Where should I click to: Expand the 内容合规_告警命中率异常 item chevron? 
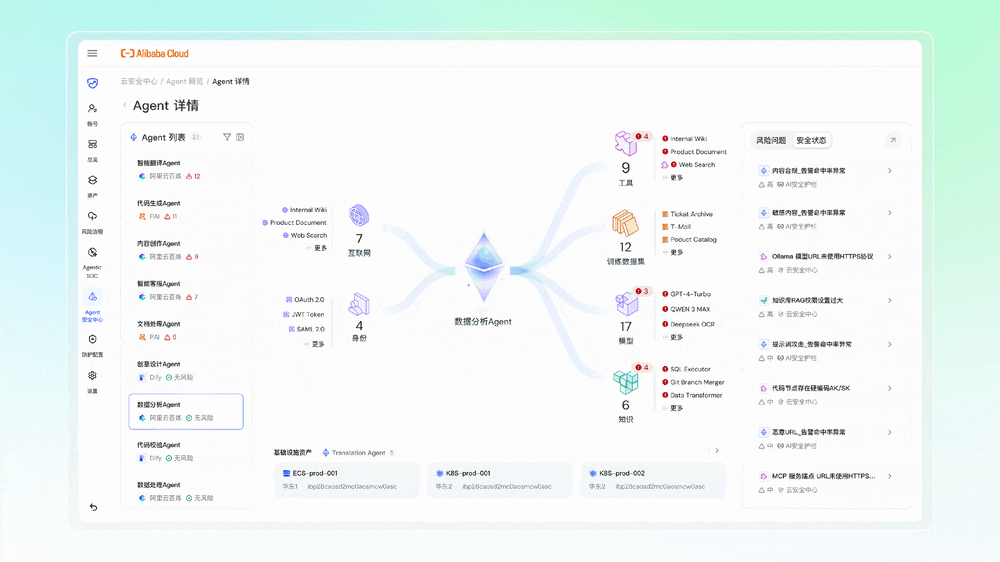[x=890, y=171]
